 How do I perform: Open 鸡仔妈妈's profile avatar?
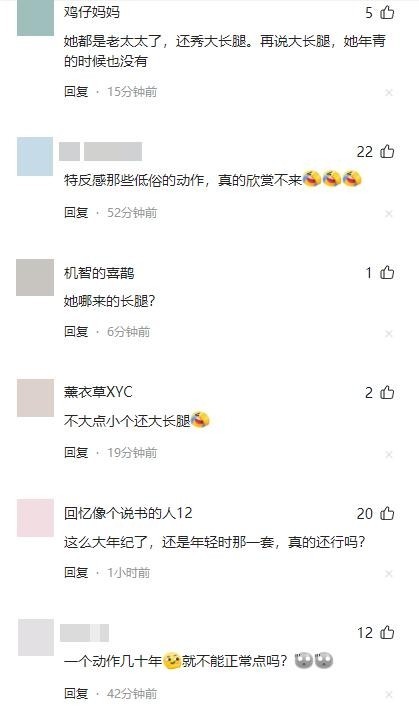[35, 18]
